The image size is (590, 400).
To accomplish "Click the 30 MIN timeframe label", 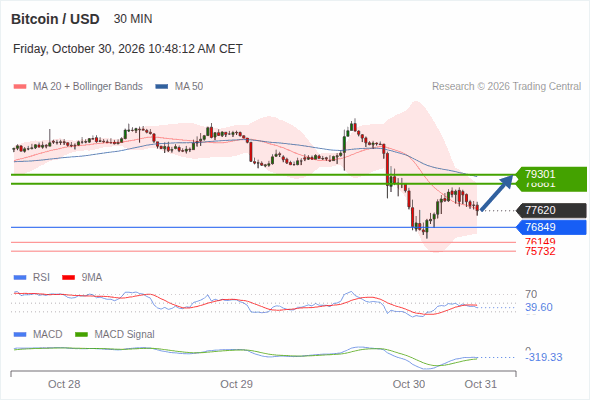I will coord(133,19).
